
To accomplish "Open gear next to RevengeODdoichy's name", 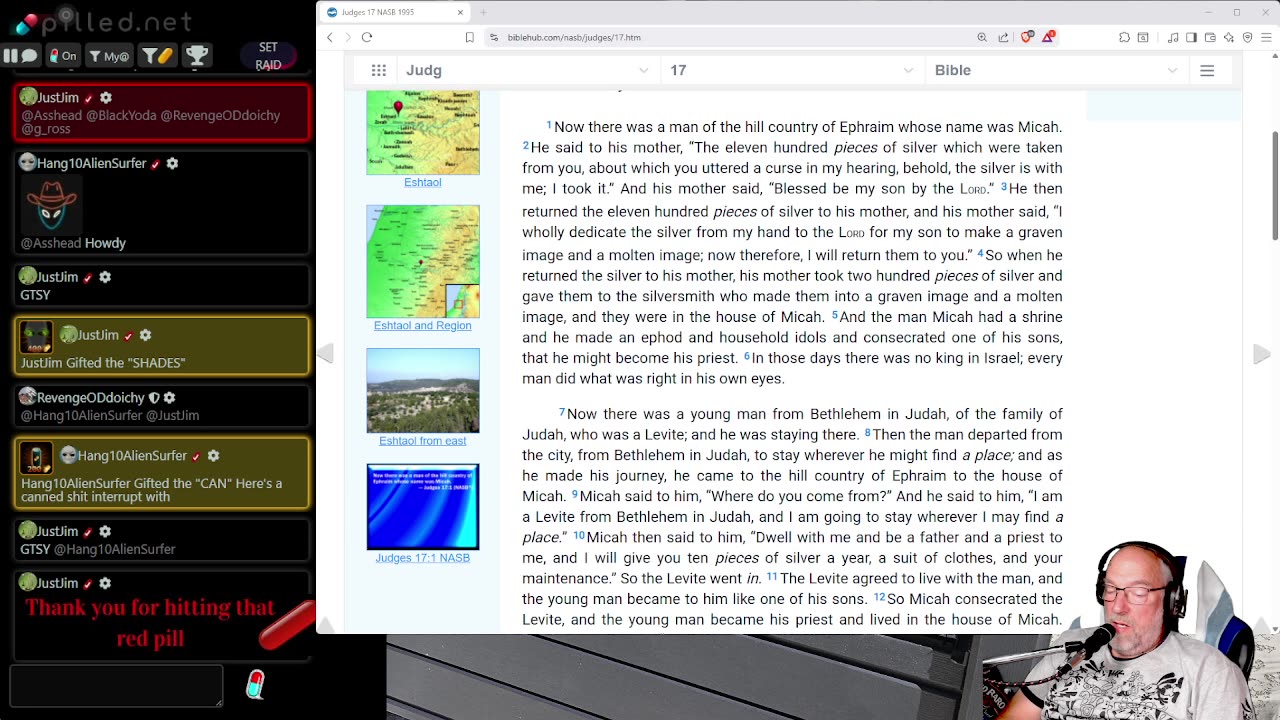I will coord(169,397).
